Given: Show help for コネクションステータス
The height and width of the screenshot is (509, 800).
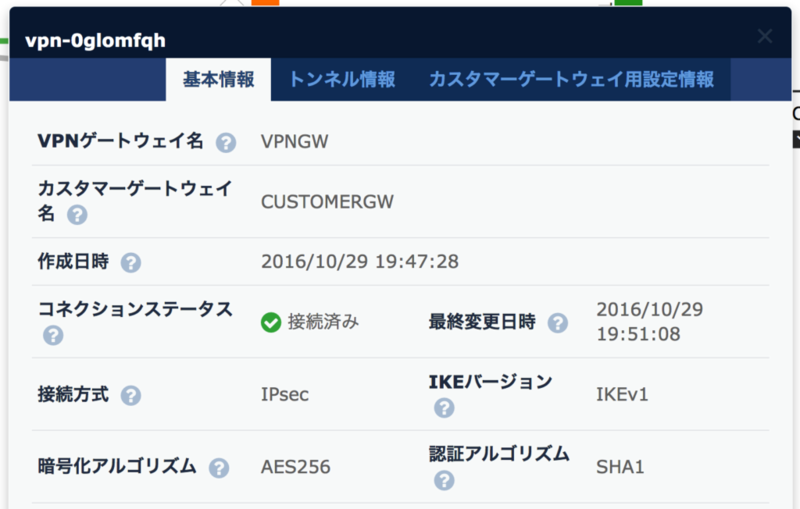Looking at the screenshot, I should pyautogui.click(x=53, y=336).
